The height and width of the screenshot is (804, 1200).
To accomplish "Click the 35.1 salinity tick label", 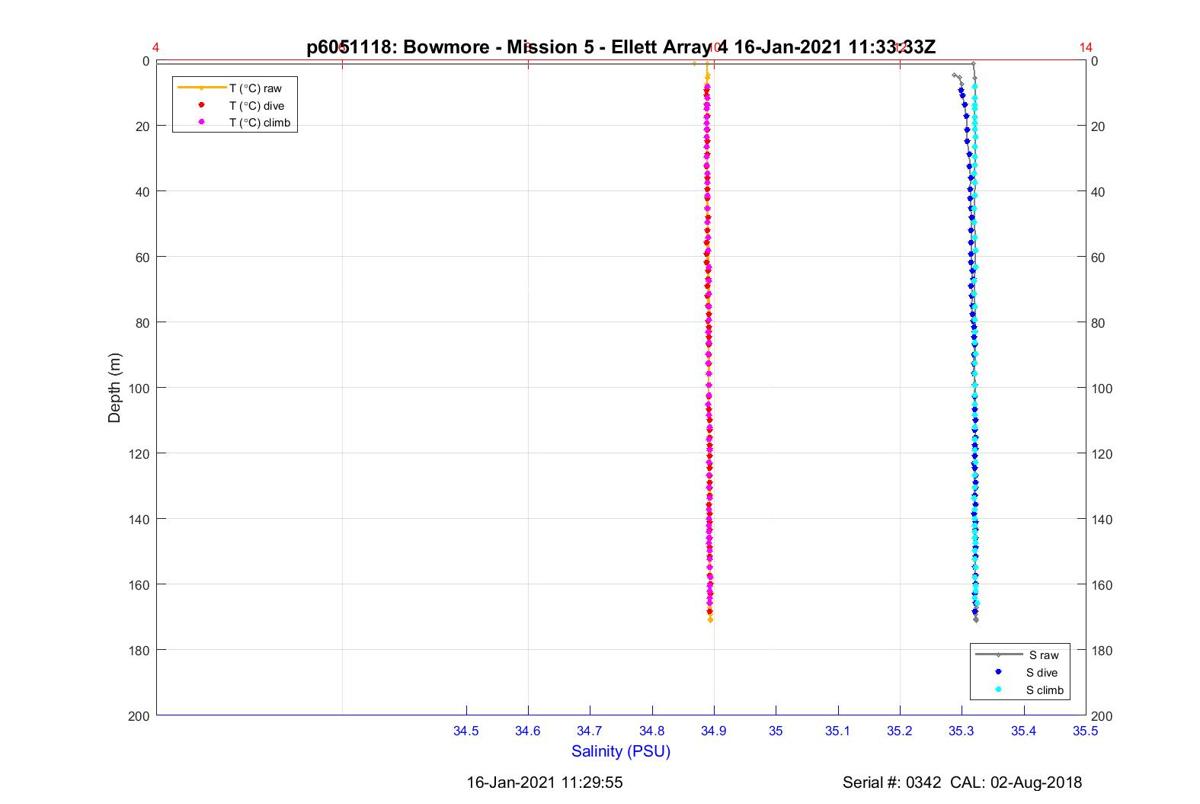I will coord(838,732).
